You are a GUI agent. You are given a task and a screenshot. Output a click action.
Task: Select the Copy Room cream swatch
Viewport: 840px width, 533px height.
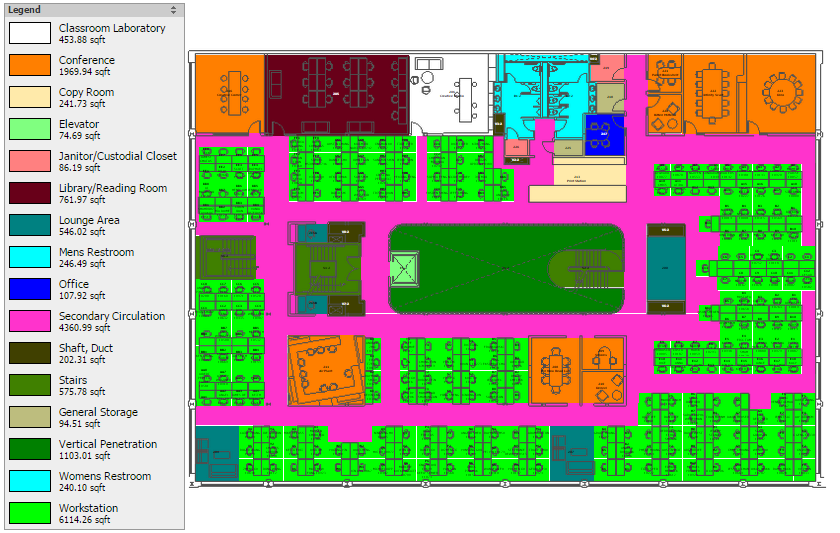[30, 97]
